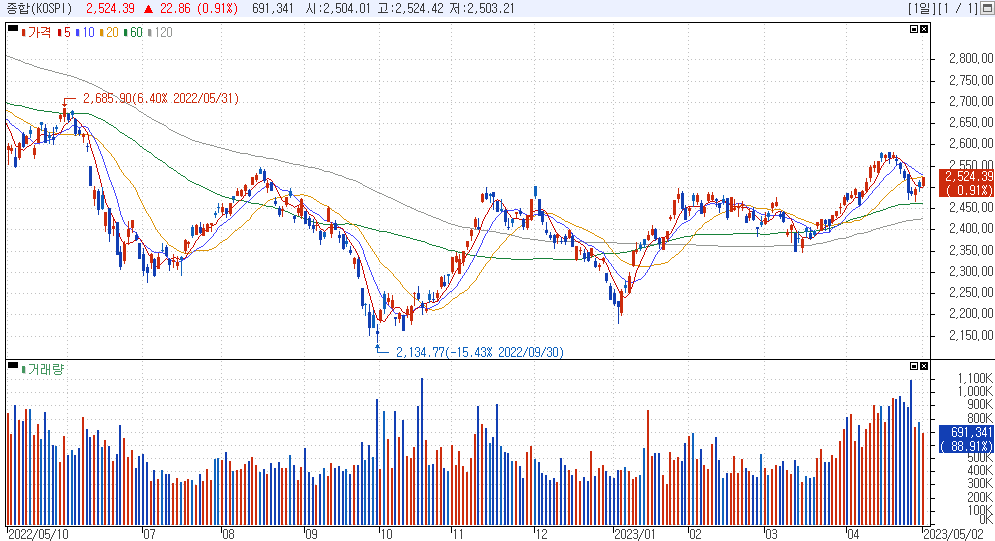Click the 08 month label on date axis
This screenshot has width=995, height=541.
pos(228,534)
